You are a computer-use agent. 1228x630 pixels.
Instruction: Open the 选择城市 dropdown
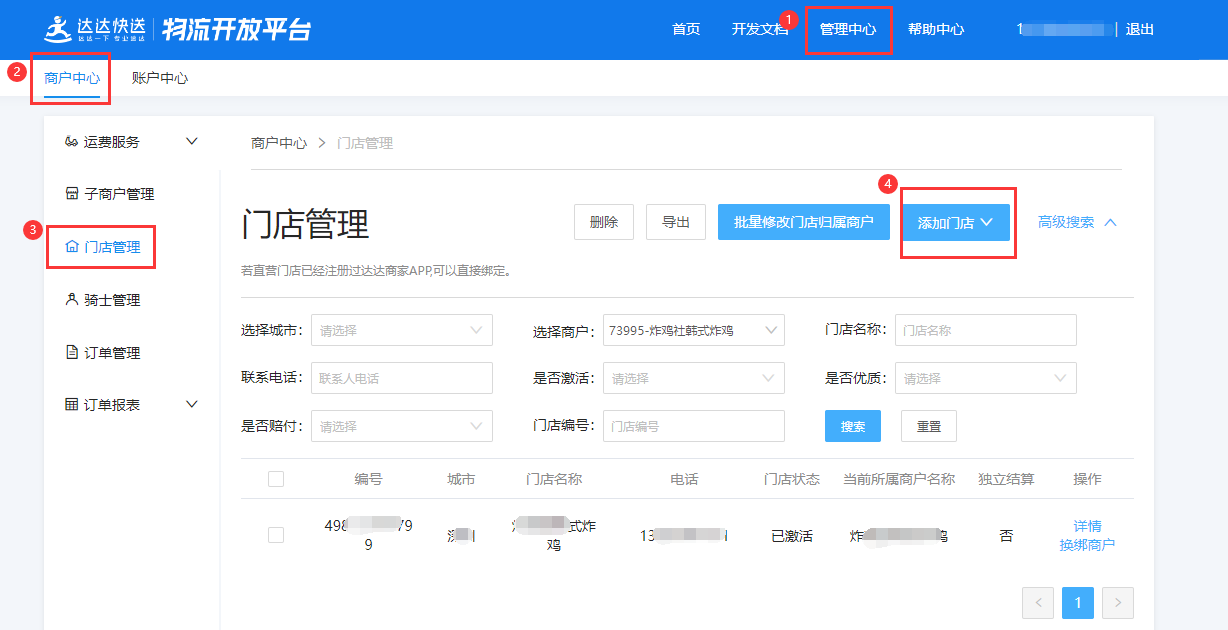[x=402, y=330]
